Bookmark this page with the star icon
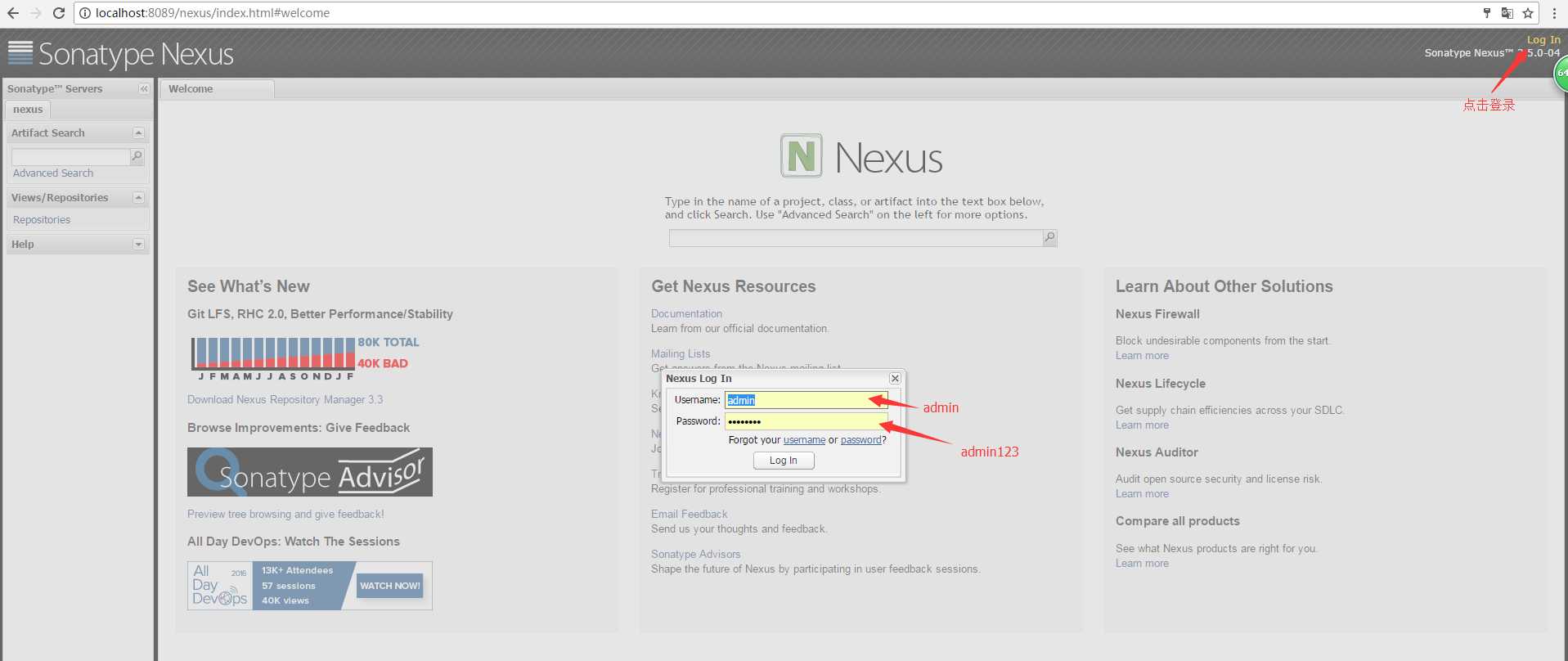Screen dimensions: 1568x661 pos(1527,13)
